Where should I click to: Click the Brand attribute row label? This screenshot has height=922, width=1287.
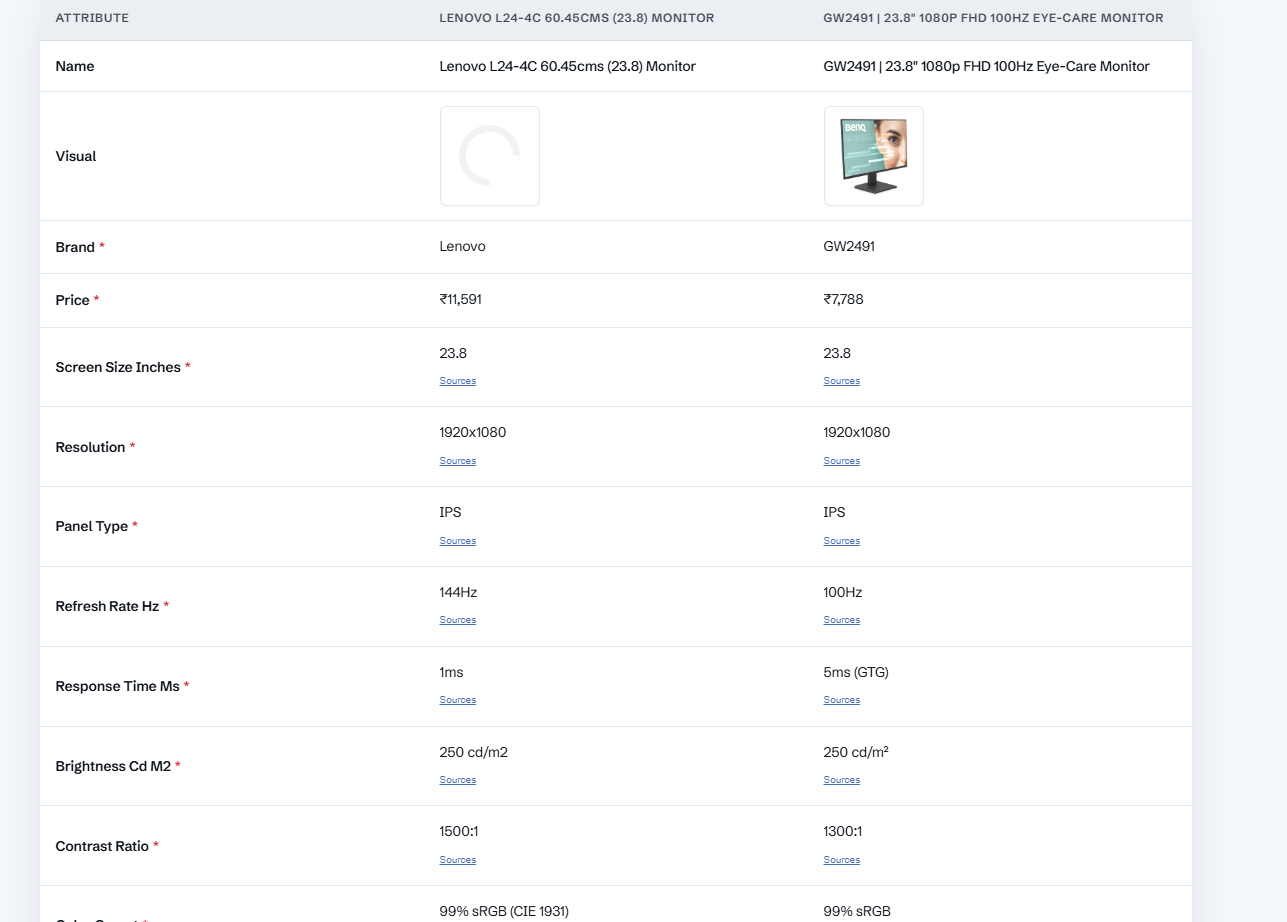[74, 246]
